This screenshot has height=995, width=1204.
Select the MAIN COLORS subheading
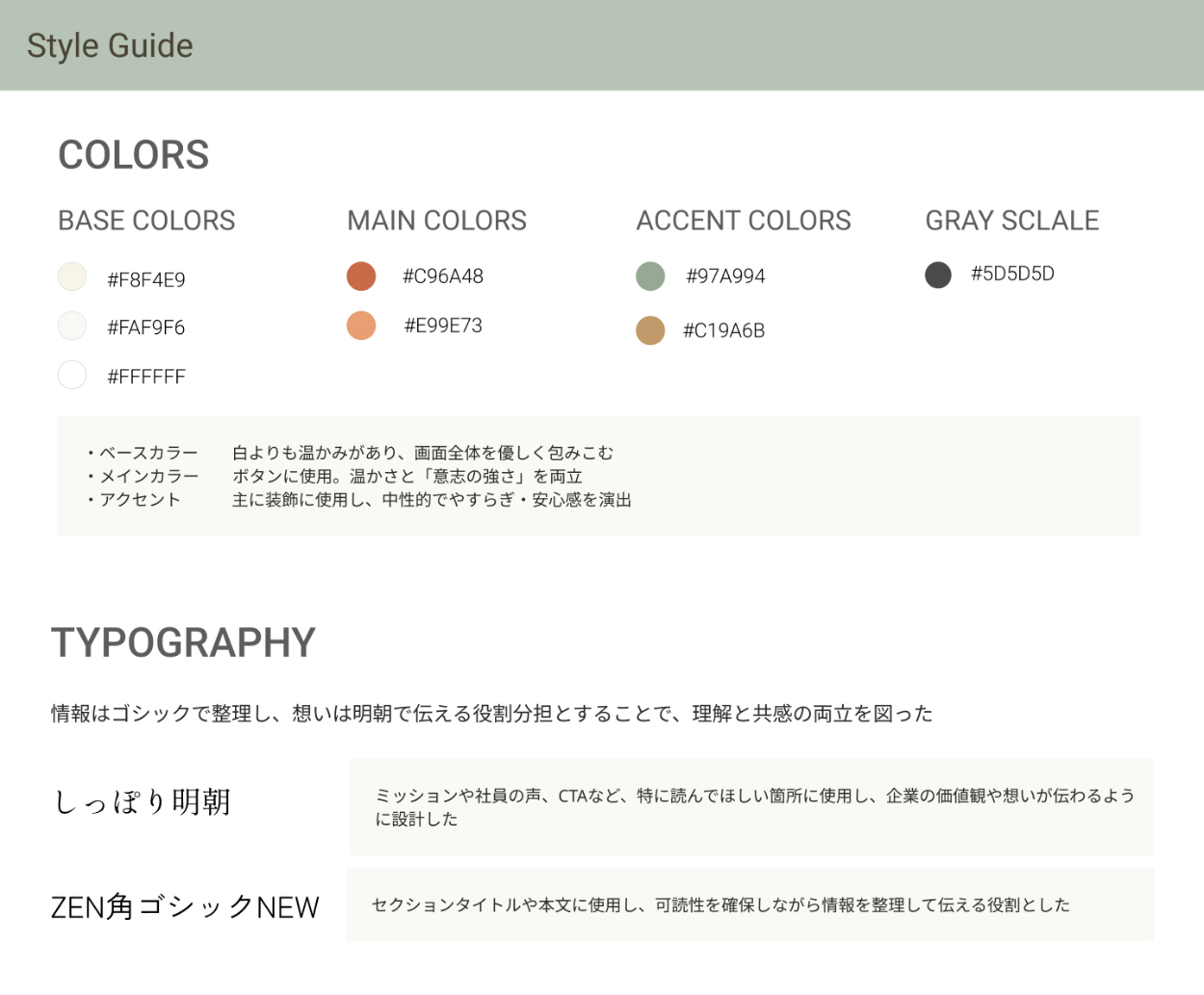click(436, 221)
